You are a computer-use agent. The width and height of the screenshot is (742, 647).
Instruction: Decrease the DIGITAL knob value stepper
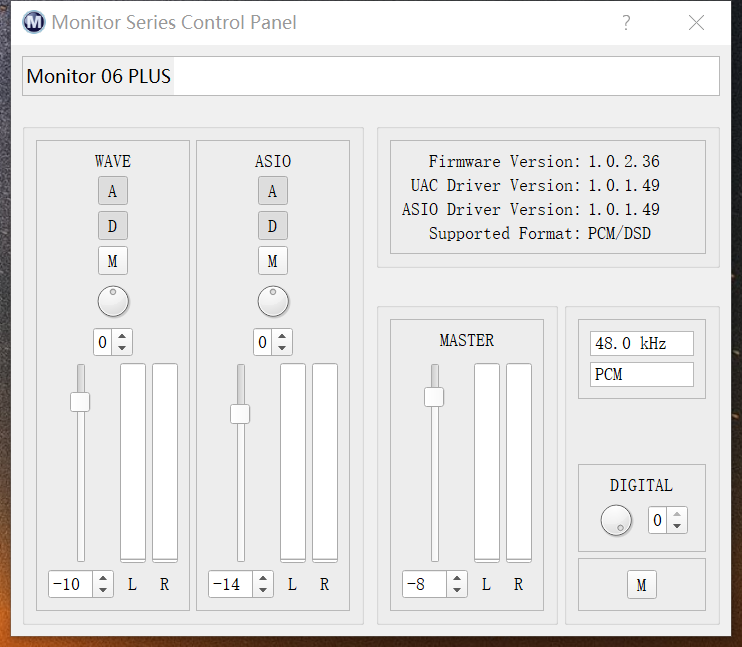(x=678, y=526)
